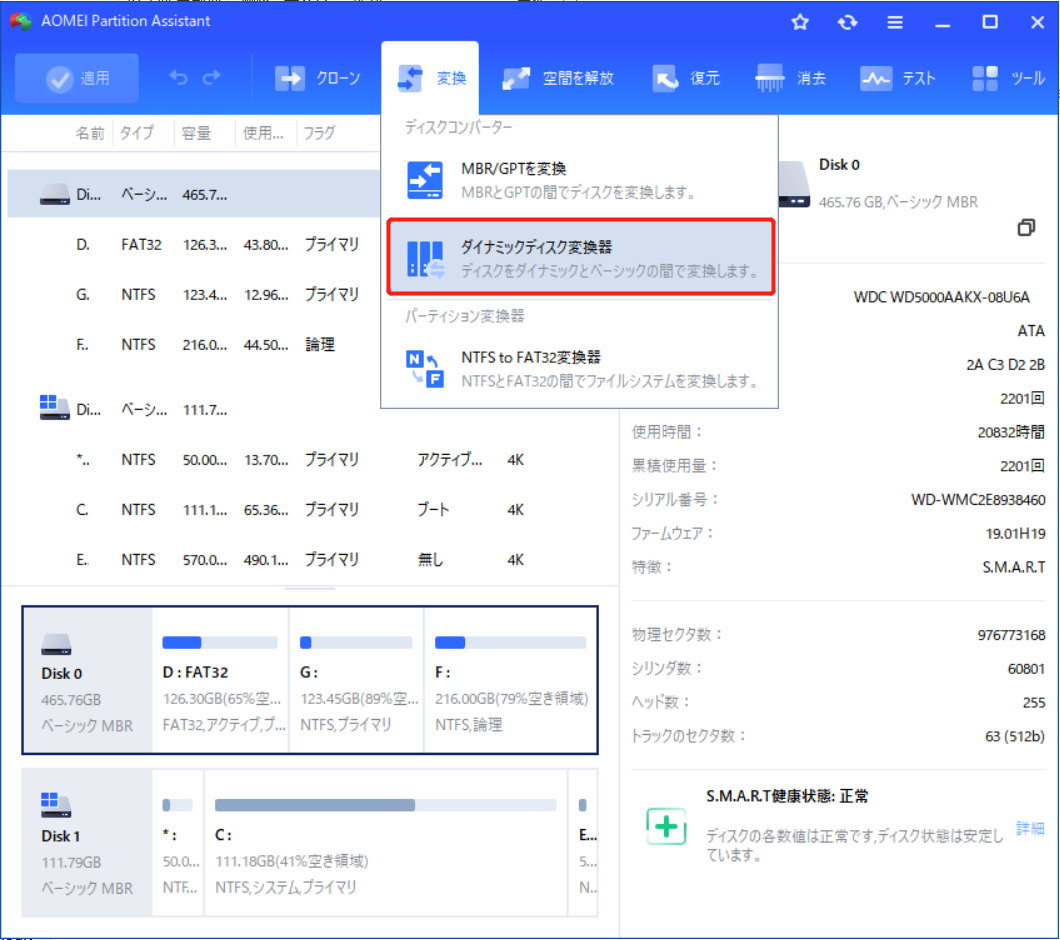Click the Disk 1 block in disk map

[88, 843]
